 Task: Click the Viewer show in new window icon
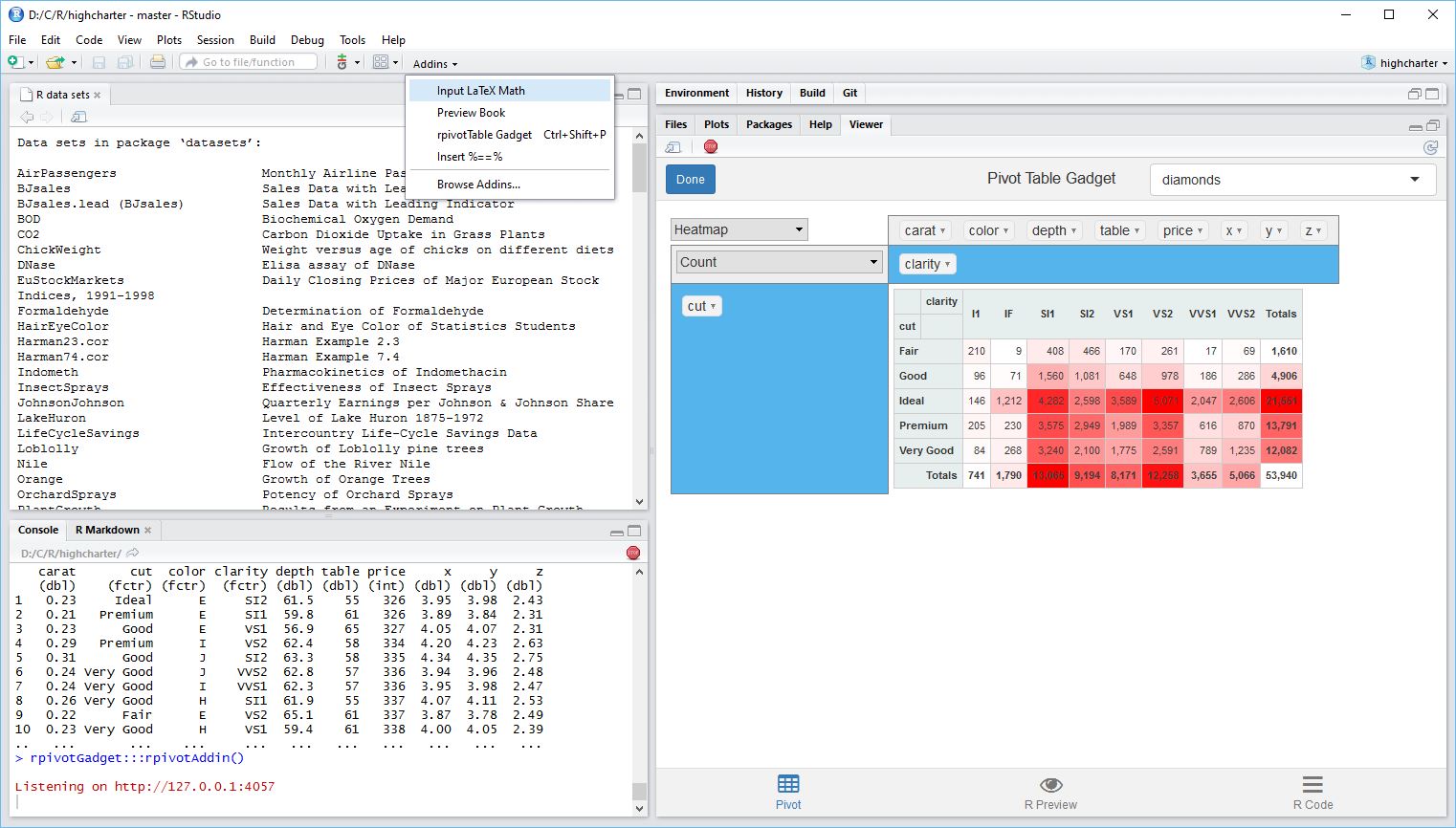click(673, 147)
